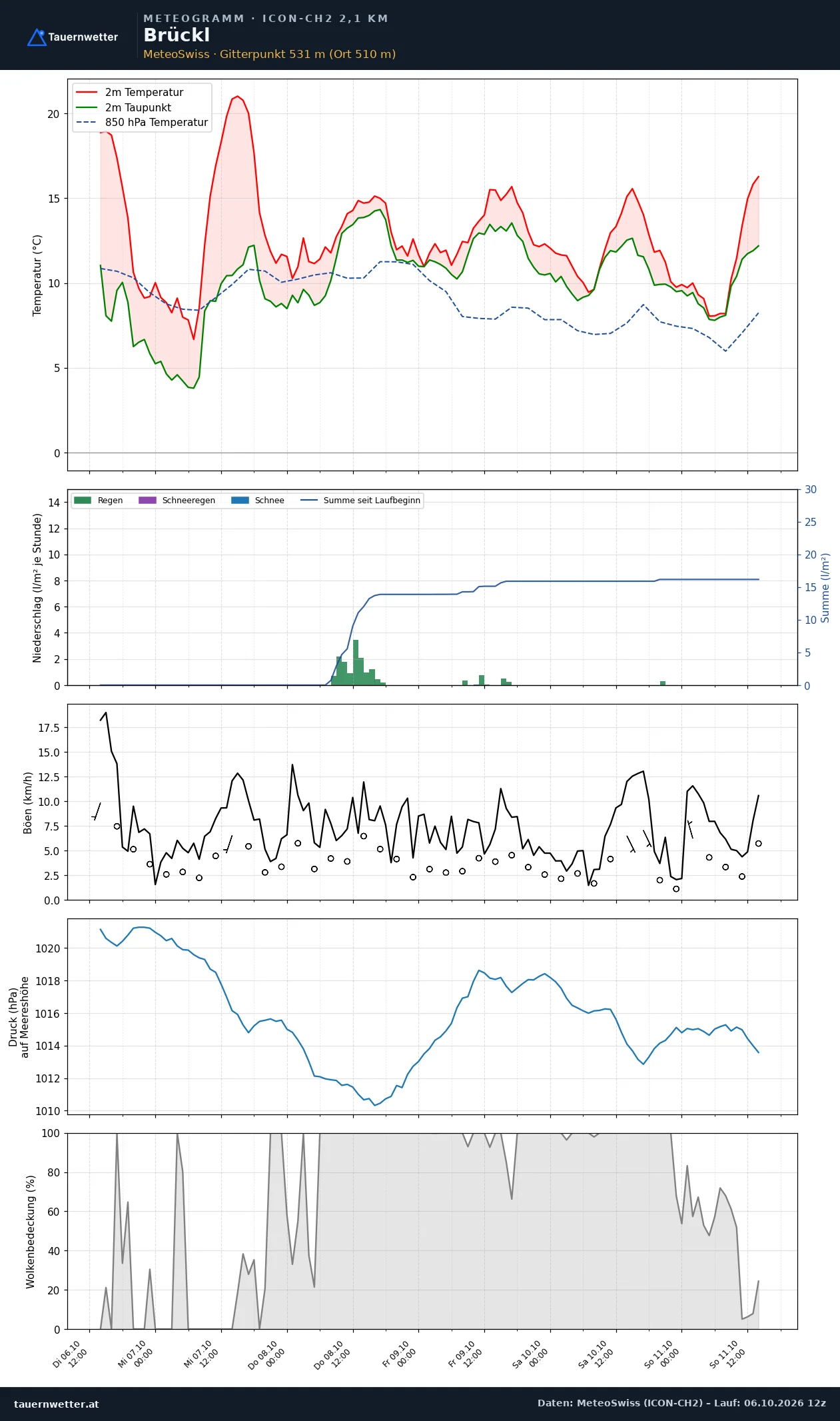Click the tallest green rain bar
The width and height of the screenshot is (840, 1421).
356,663
